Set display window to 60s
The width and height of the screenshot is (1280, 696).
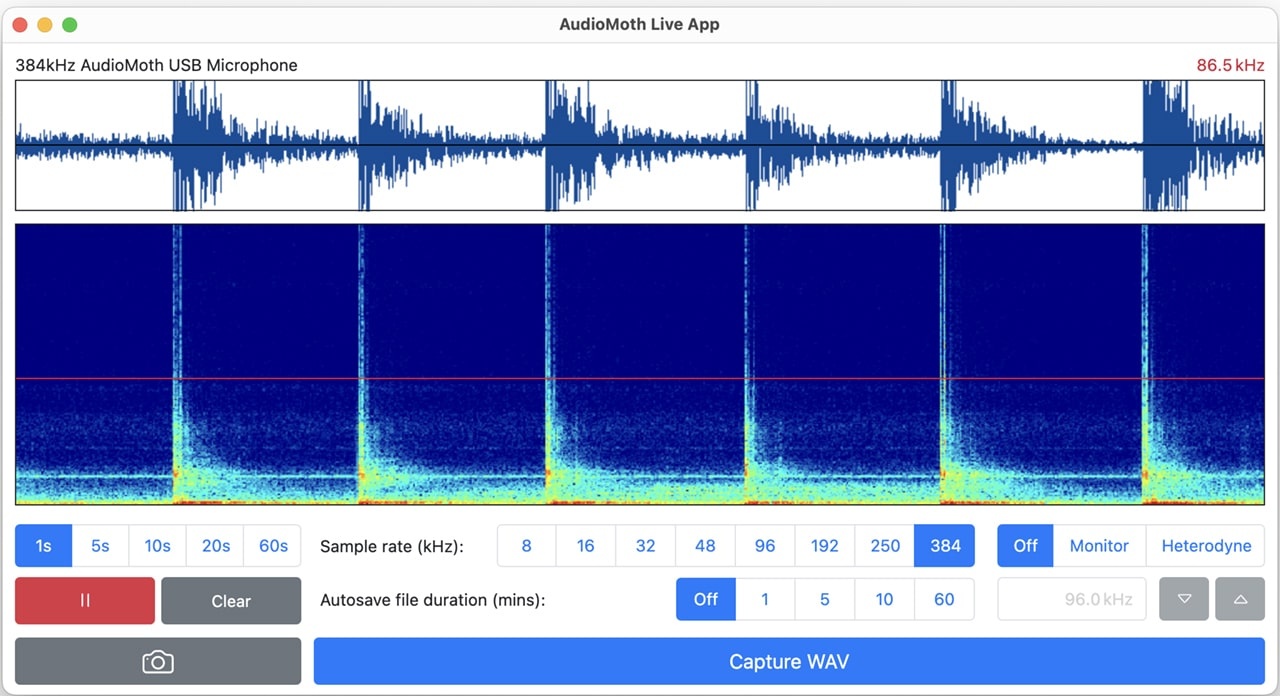coord(273,546)
